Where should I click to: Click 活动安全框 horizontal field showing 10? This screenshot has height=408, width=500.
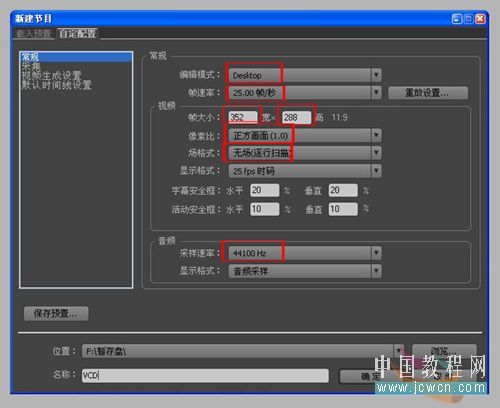[265, 209]
